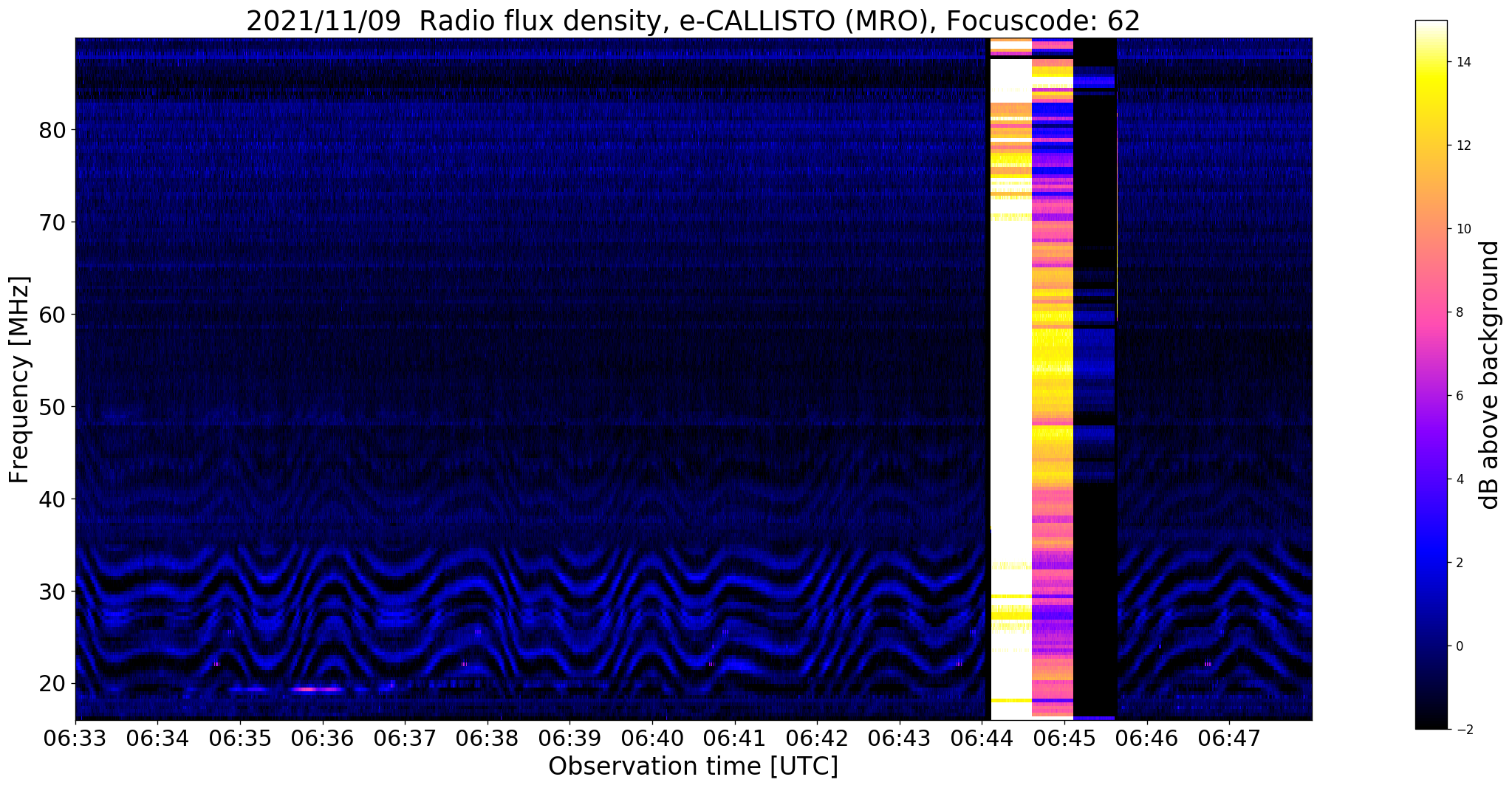Click the black dropout column after 06:45
Image resolution: width=1512 pixels, height=788 pixels.
(1095, 379)
